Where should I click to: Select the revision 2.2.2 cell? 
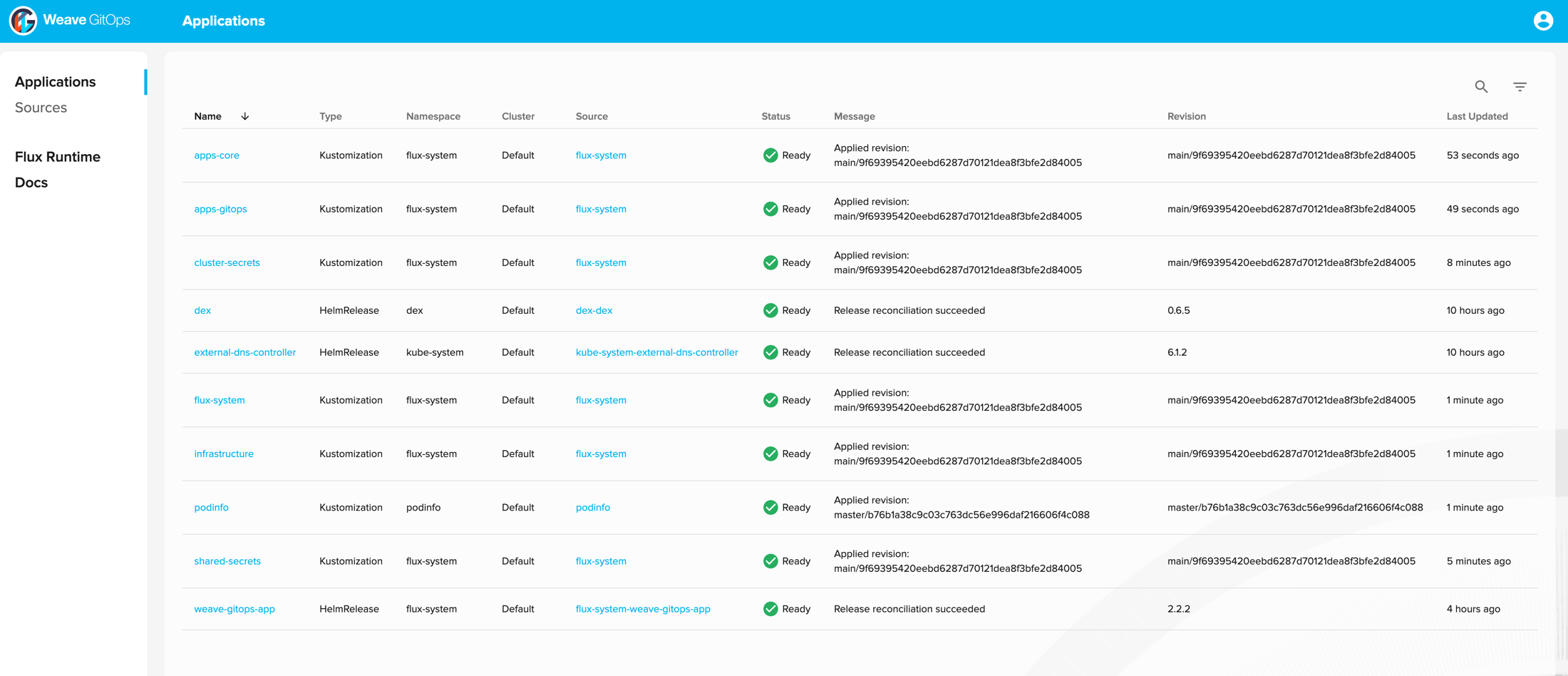pos(1178,609)
